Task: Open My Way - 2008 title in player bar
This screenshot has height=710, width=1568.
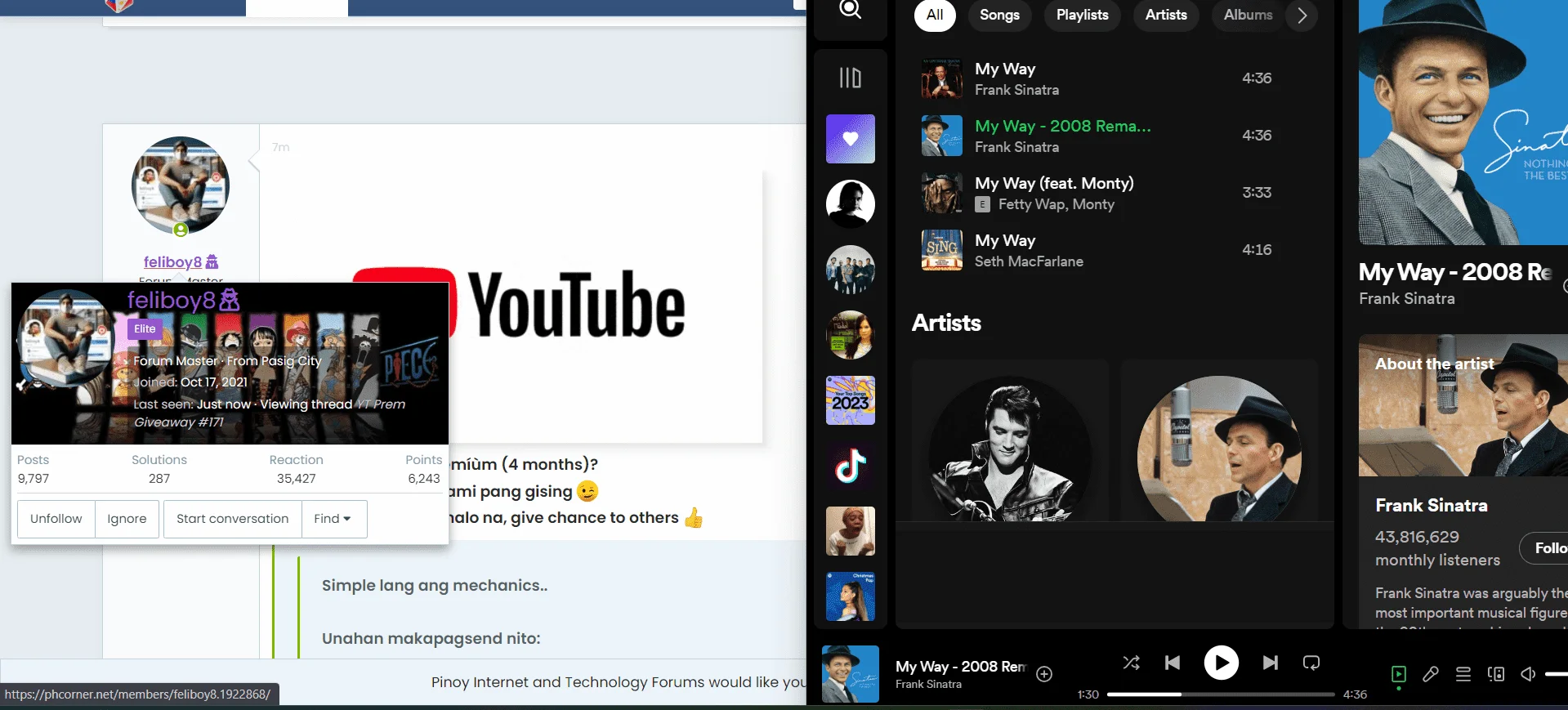Action: (961, 667)
